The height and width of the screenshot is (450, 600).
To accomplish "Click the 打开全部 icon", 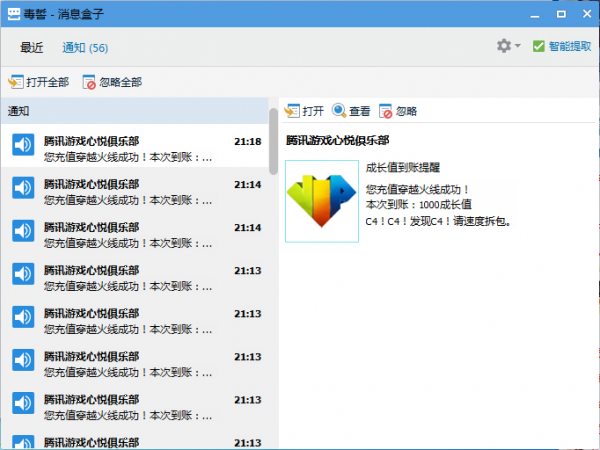I will tap(16, 82).
